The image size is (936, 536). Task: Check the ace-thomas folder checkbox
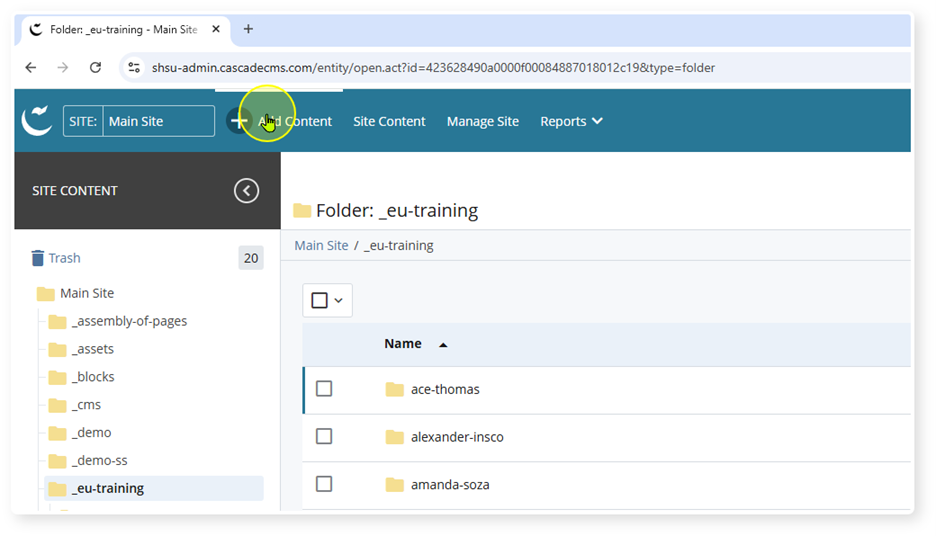(324, 389)
